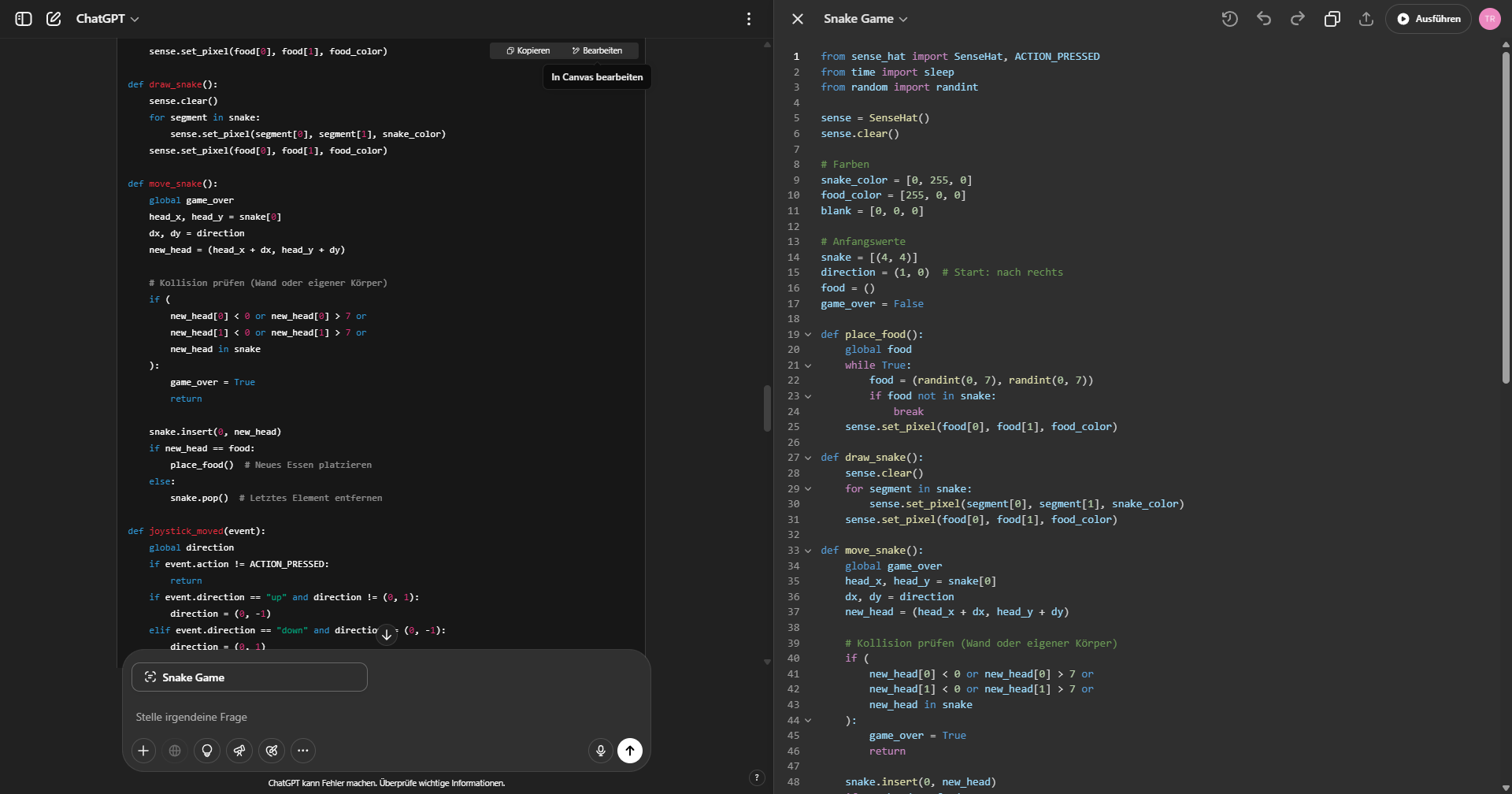
Task: Jump to the latest message arrow button
Action: click(x=387, y=634)
